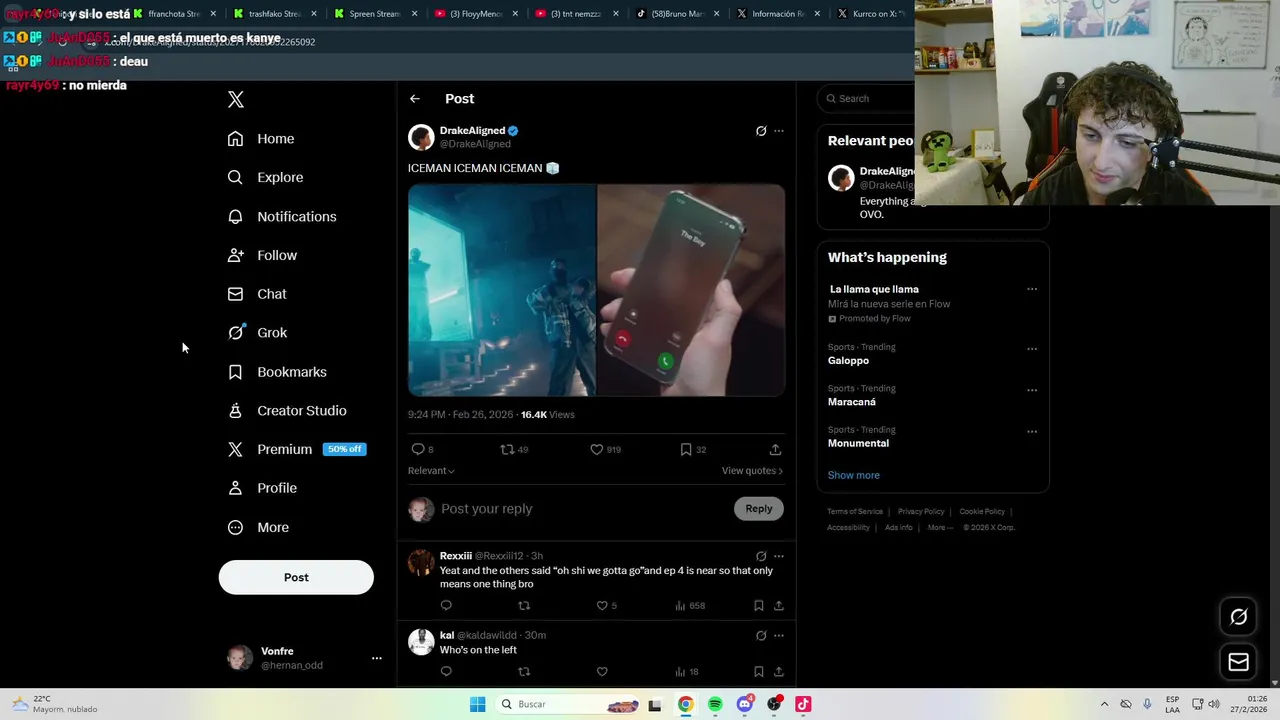Switch to trashfako Stream tab
Screen dimensions: 1280x720
pos(275,14)
